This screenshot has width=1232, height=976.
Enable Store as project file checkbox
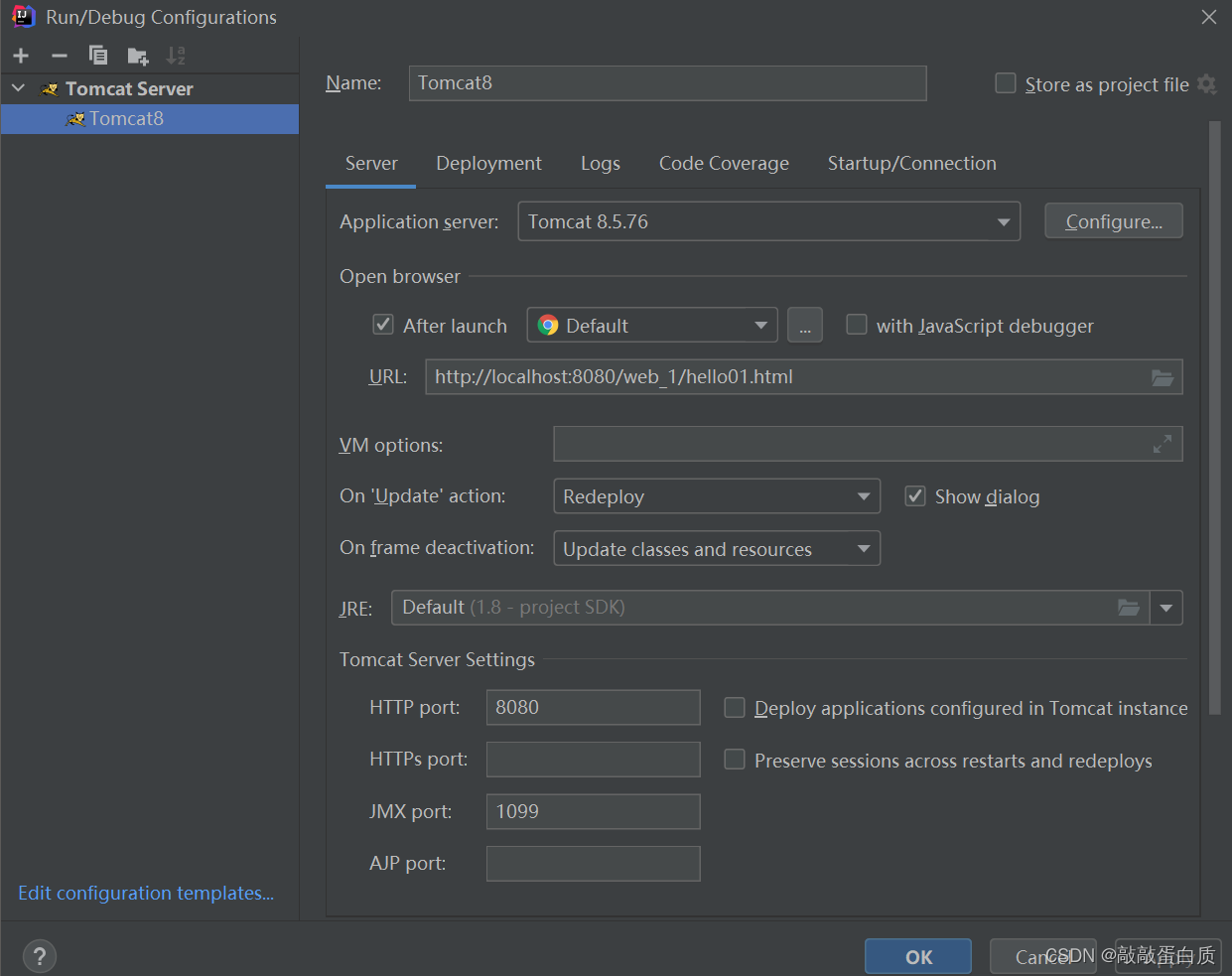point(1006,83)
